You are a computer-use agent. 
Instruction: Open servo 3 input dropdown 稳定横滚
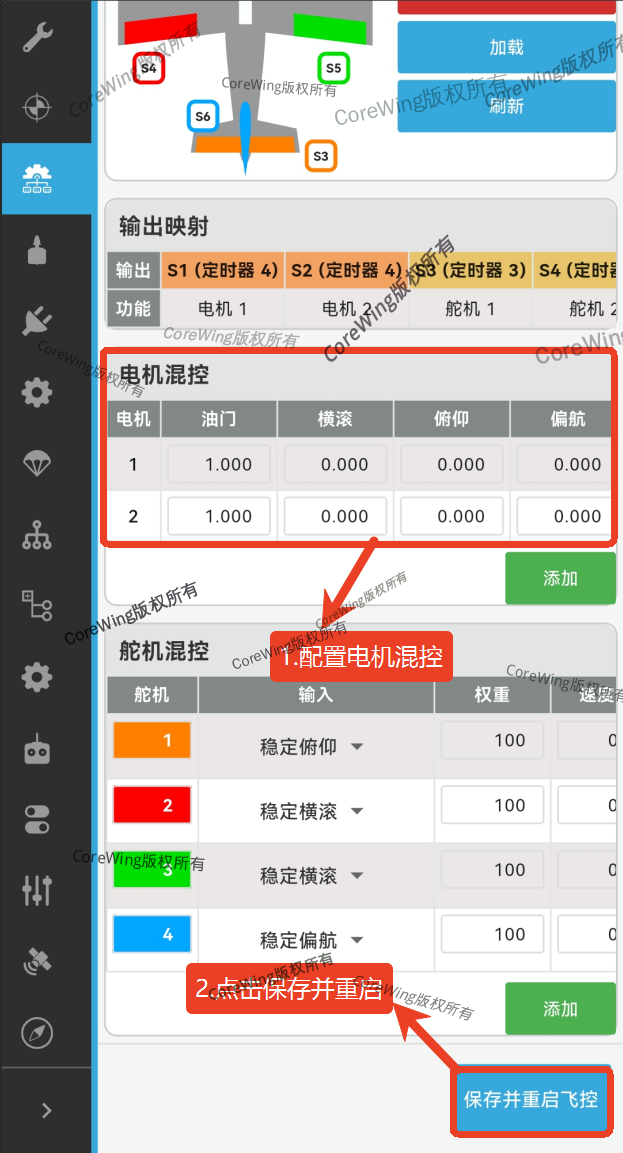pyautogui.click(x=311, y=876)
